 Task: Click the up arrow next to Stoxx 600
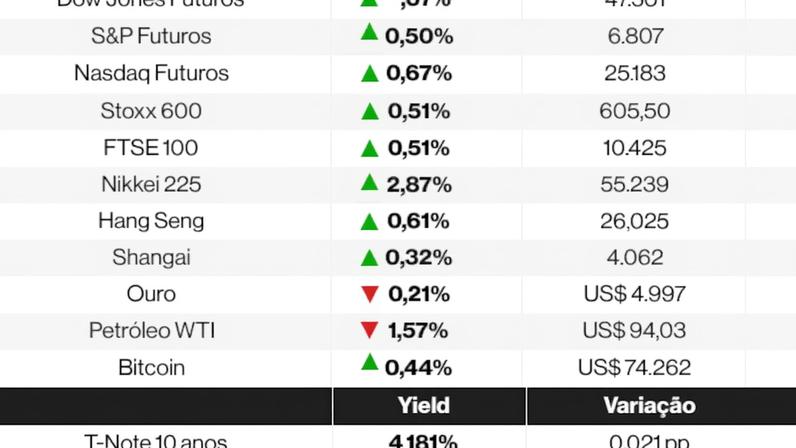[370, 110]
